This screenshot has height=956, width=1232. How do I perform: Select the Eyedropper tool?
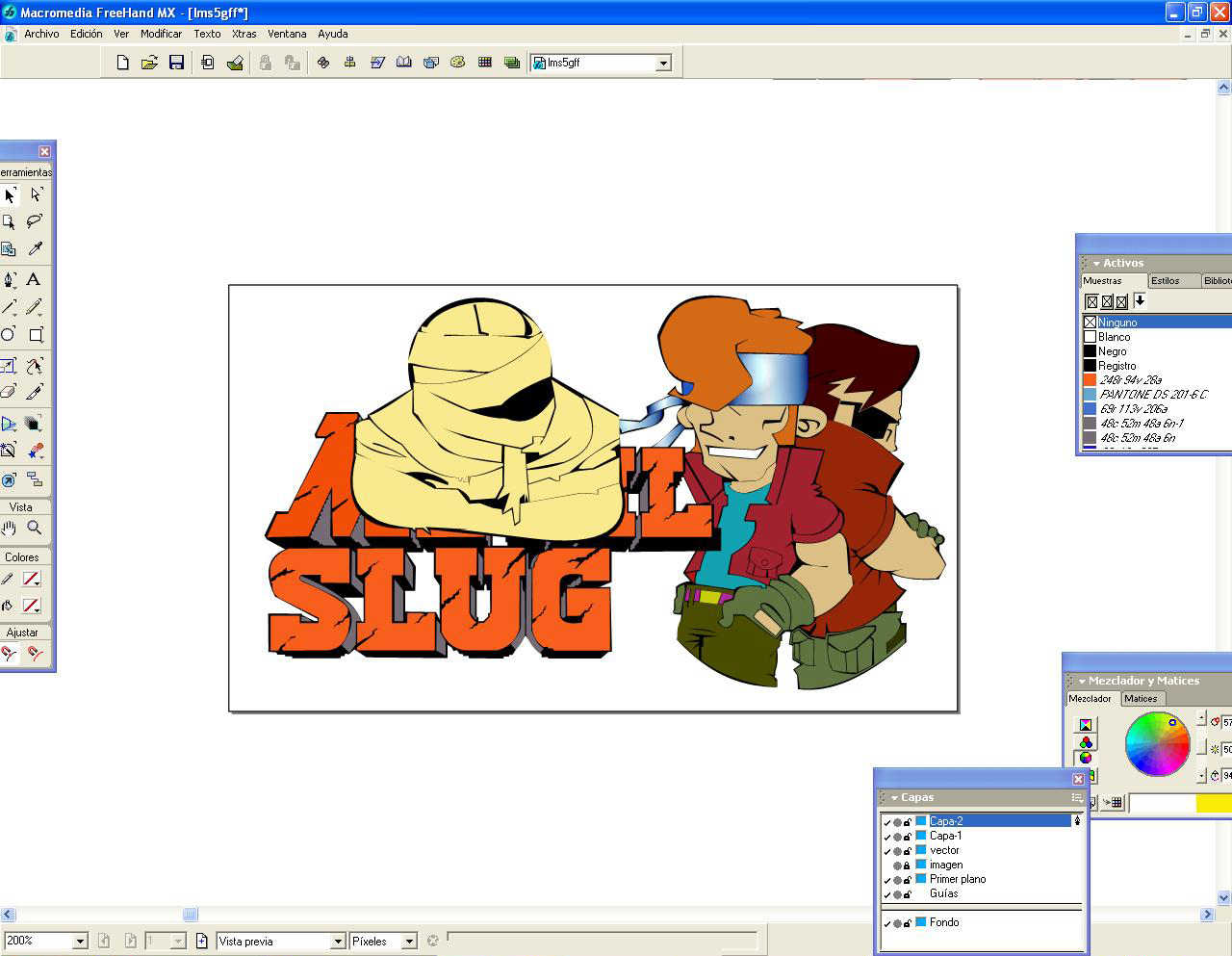coord(36,249)
